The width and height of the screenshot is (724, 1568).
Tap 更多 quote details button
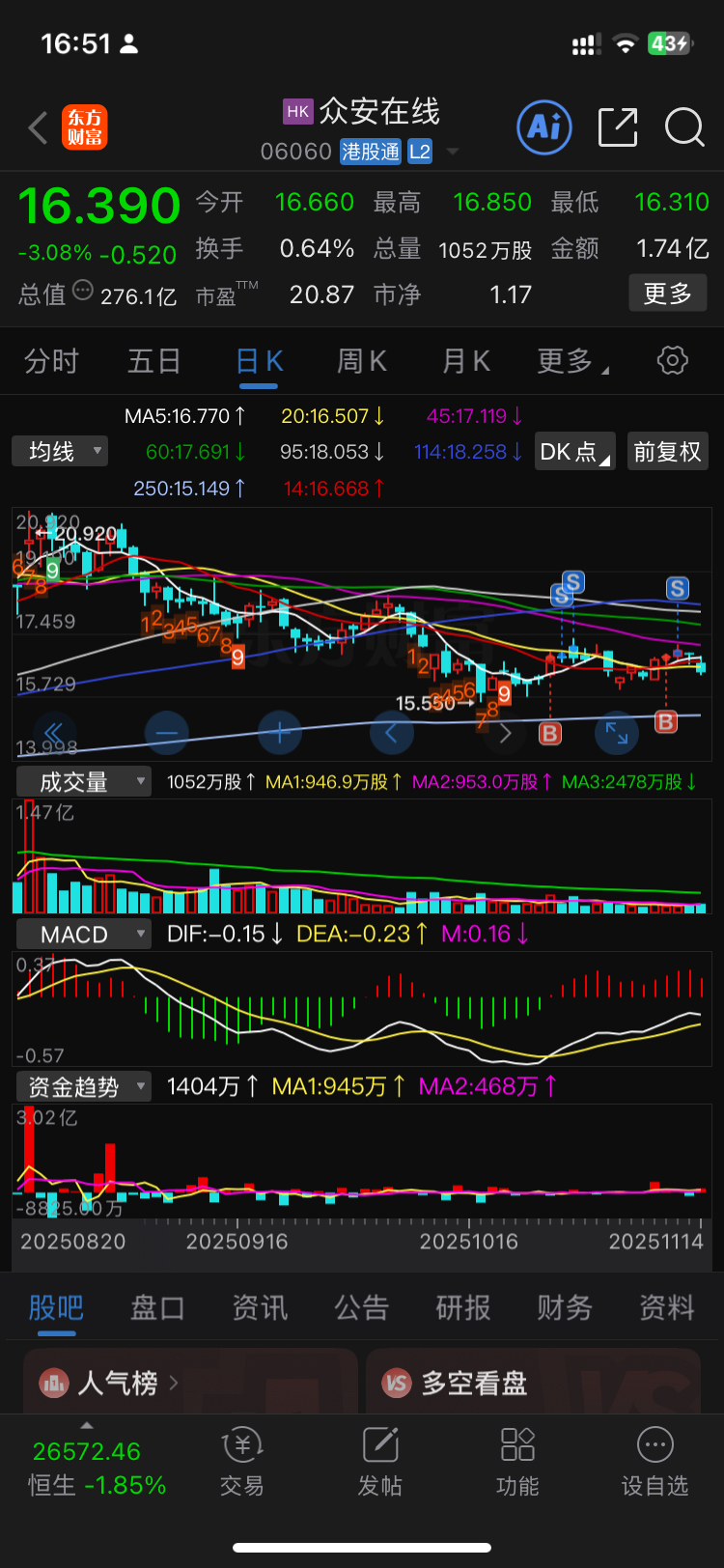point(668,294)
